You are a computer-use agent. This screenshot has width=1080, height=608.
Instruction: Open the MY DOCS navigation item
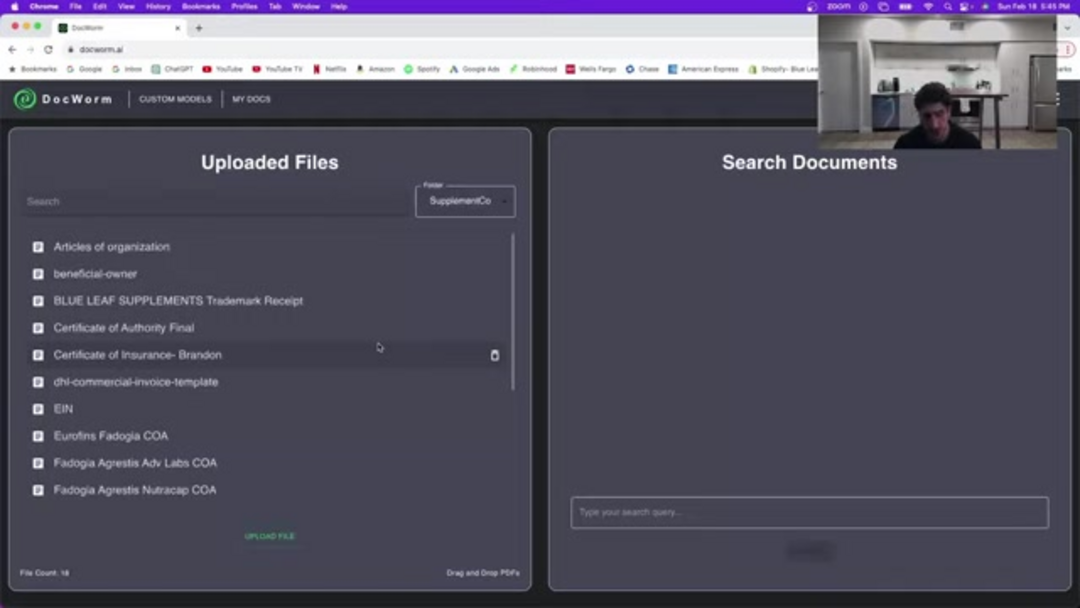(x=250, y=99)
